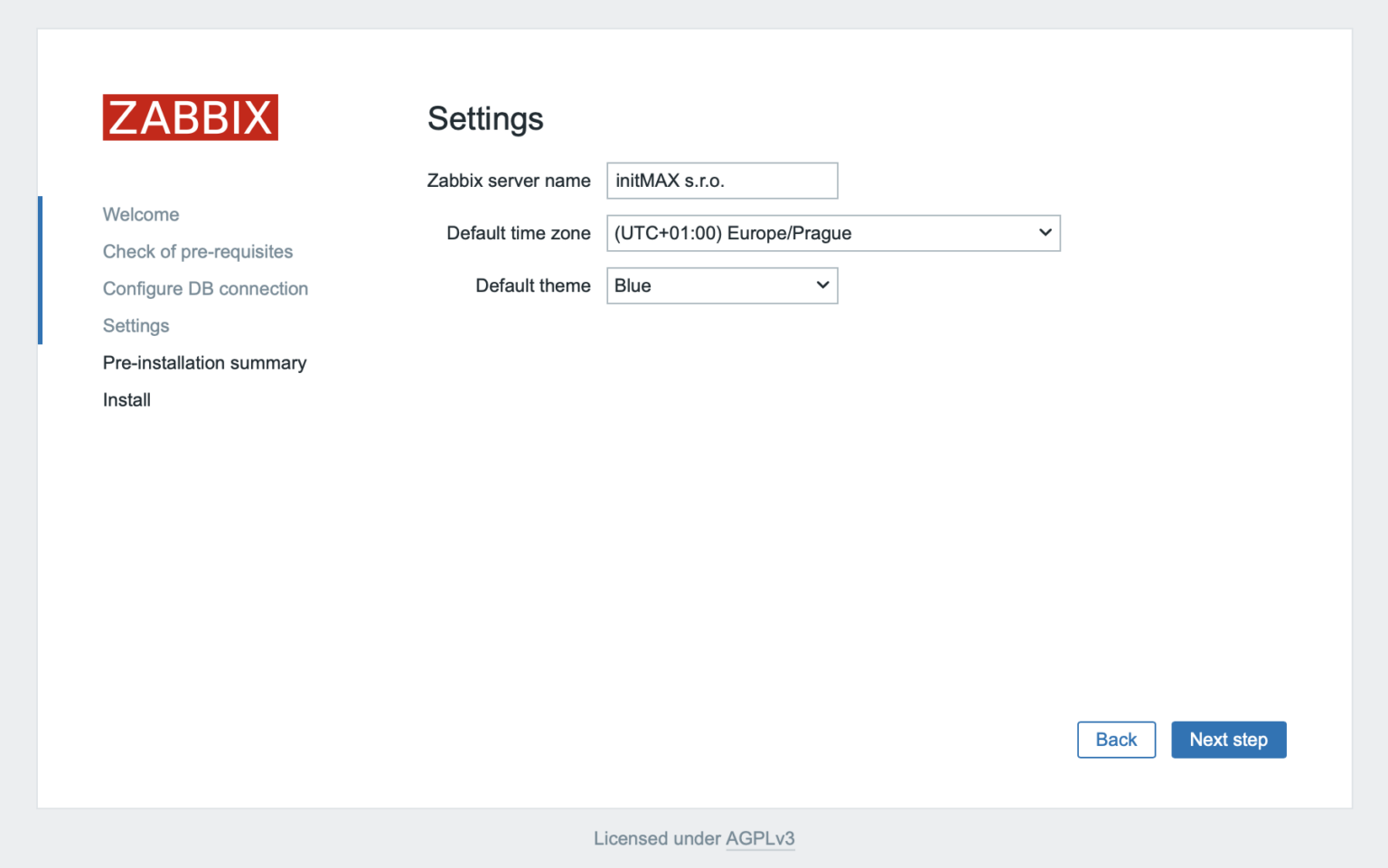Click the Licensed under footer text
Screen dimensions: 1388x868
point(657,838)
